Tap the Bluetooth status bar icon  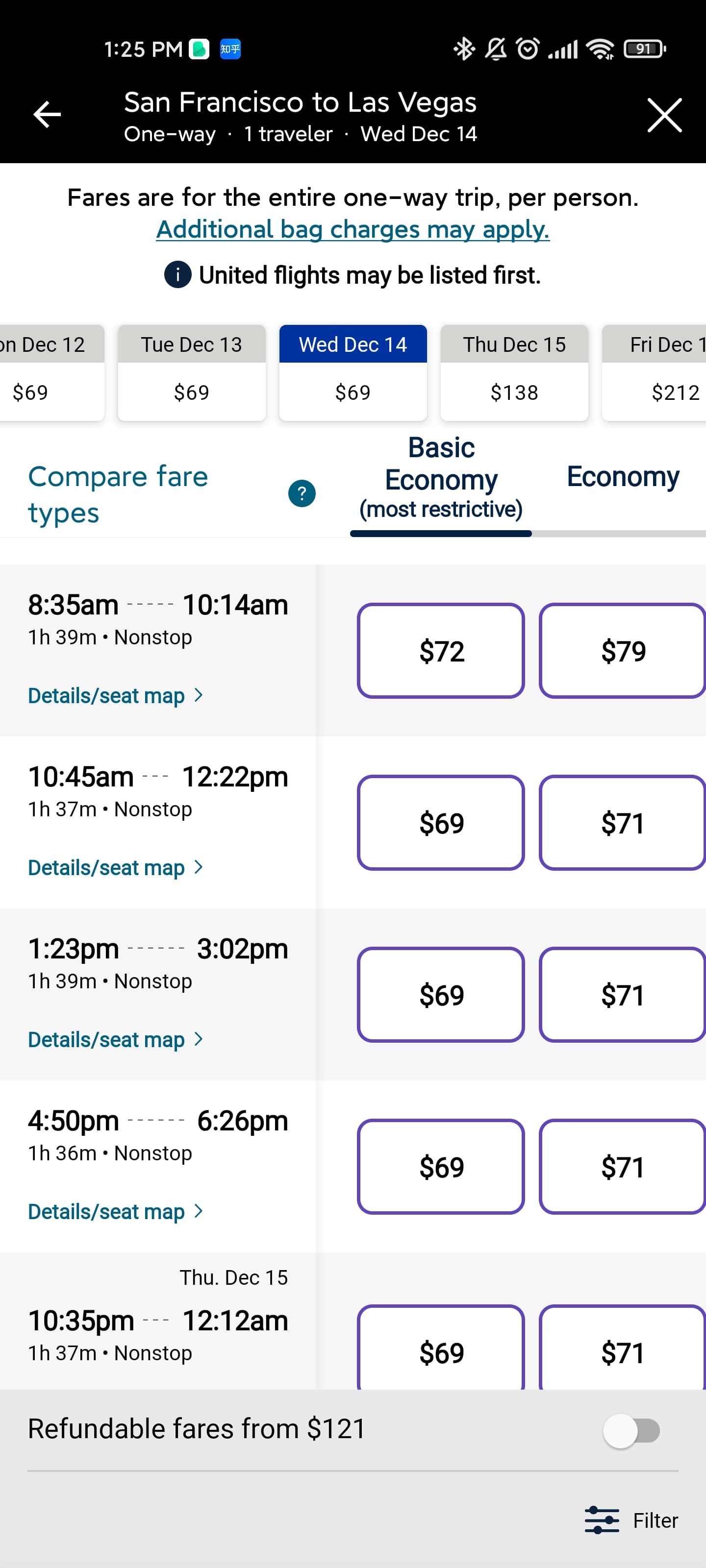pyautogui.click(x=464, y=49)
